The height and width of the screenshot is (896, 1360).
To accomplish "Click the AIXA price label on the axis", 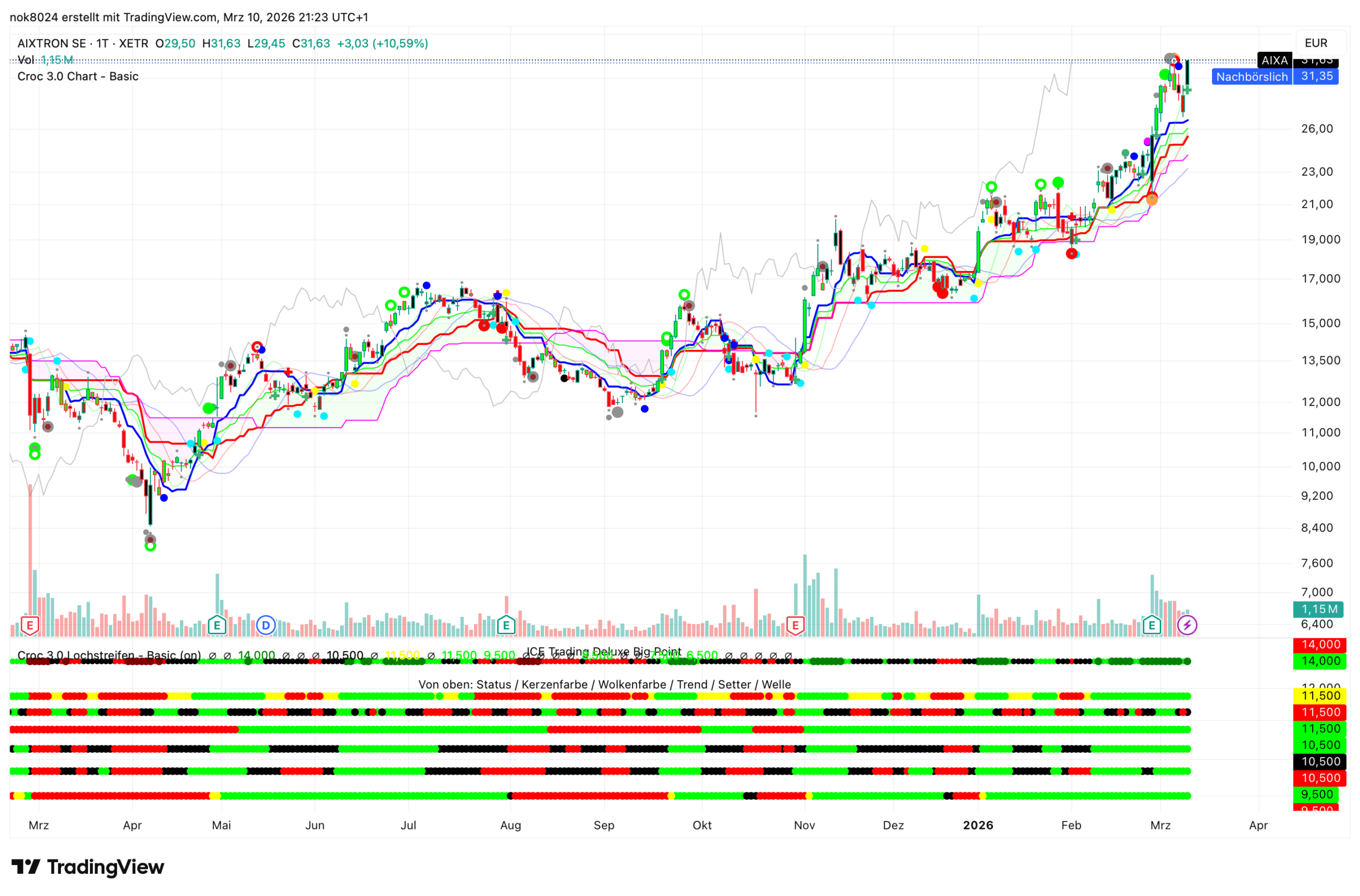I will [x=1274, y=60].
